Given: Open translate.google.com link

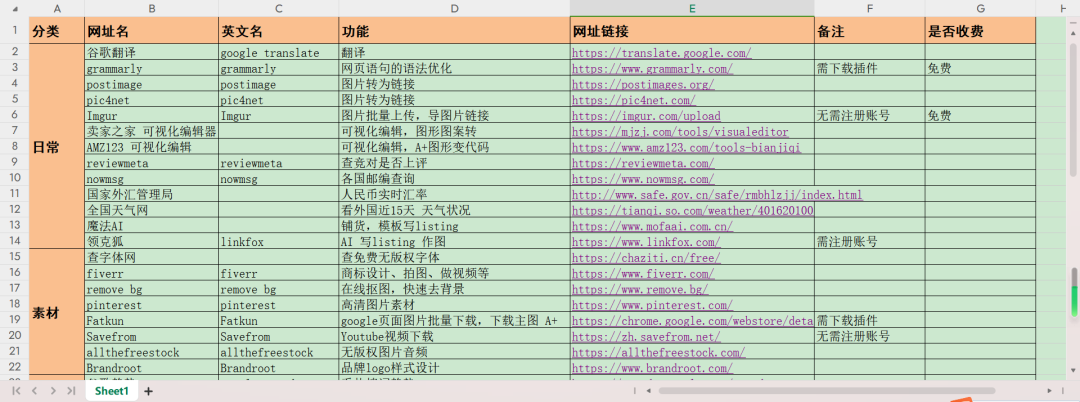Looking at the screenshot, I should [x=661, y=53].
